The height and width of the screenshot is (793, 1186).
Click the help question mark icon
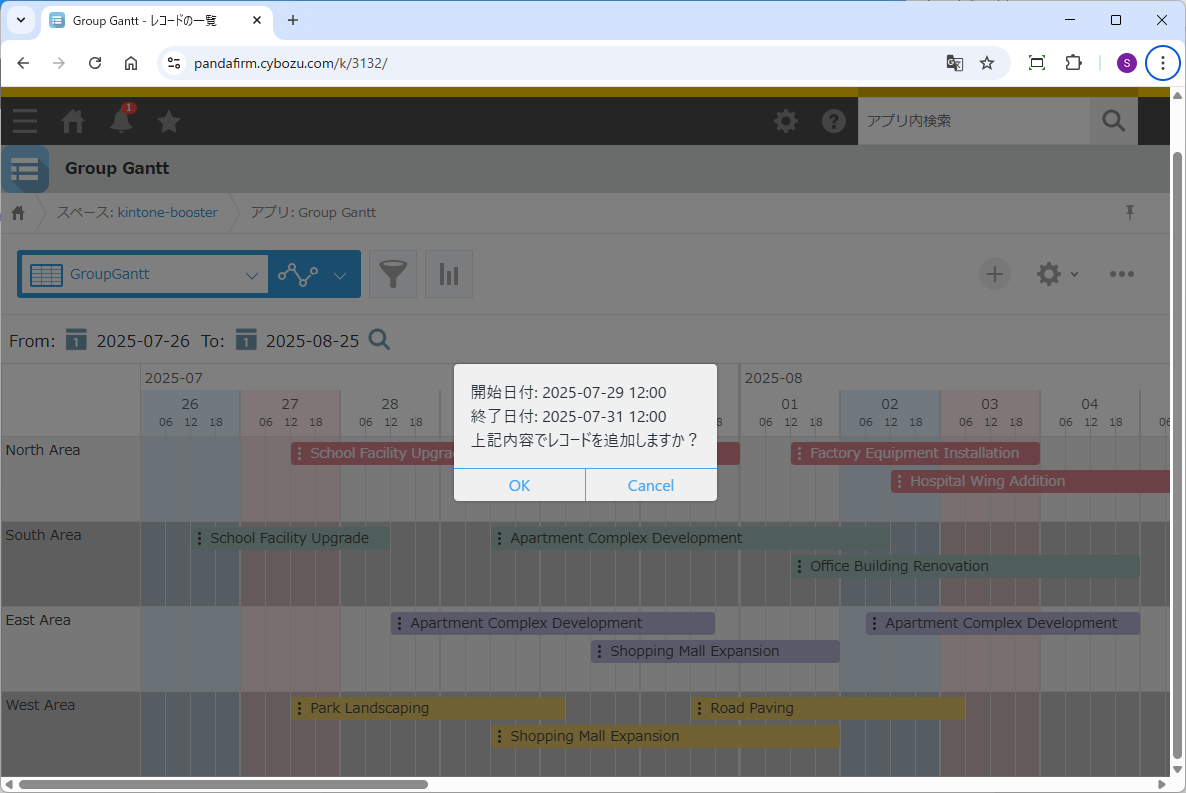tap(834, 121)
